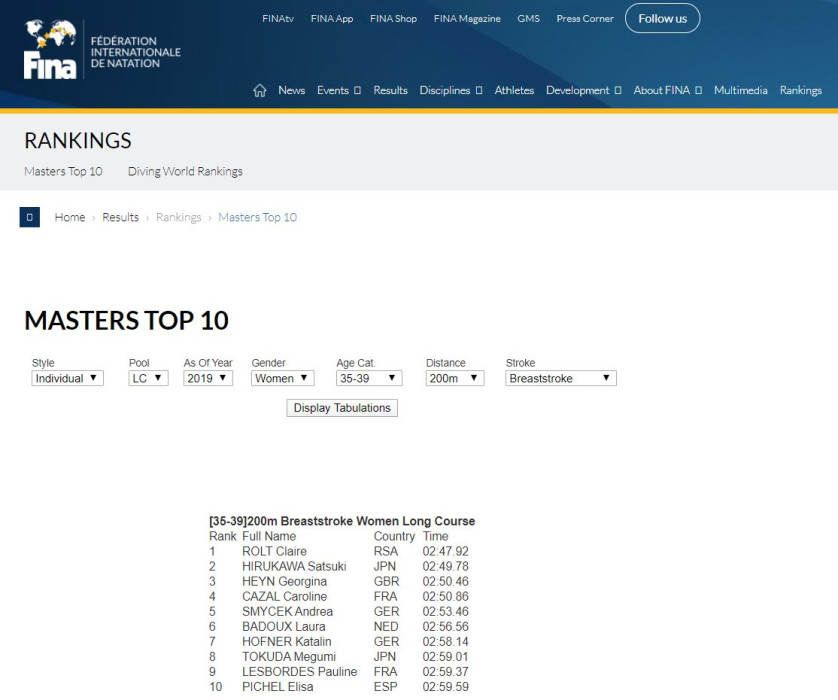Visit the FINA Shop link

coord(393,18)
